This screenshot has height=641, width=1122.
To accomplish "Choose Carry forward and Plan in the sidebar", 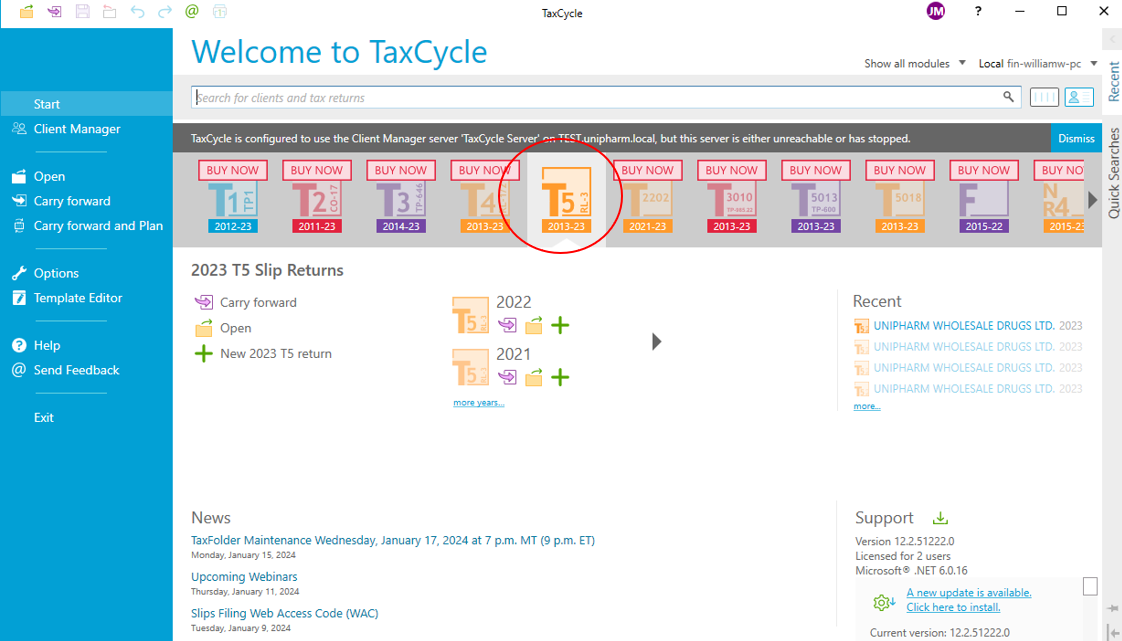I will coord(86,225).
